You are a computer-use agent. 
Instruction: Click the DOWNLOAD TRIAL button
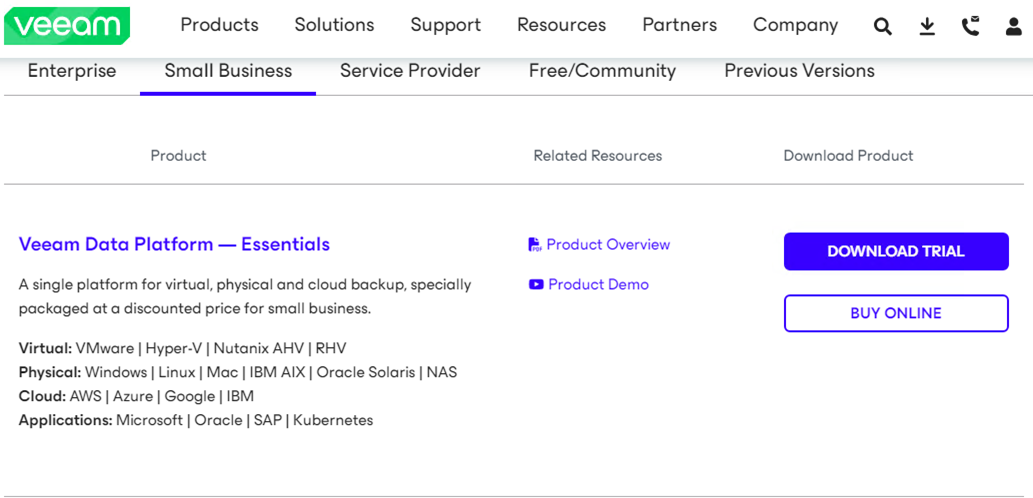[x=896, y=251]
